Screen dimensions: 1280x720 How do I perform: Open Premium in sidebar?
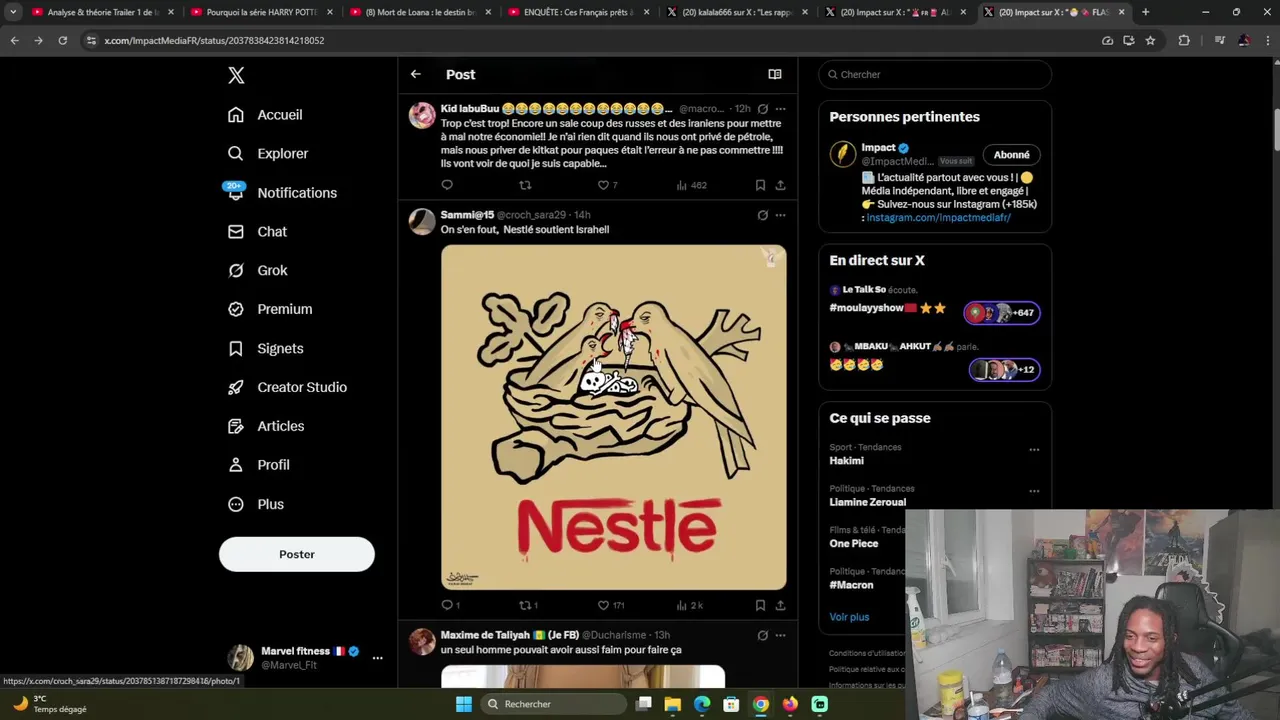(270, 310)
